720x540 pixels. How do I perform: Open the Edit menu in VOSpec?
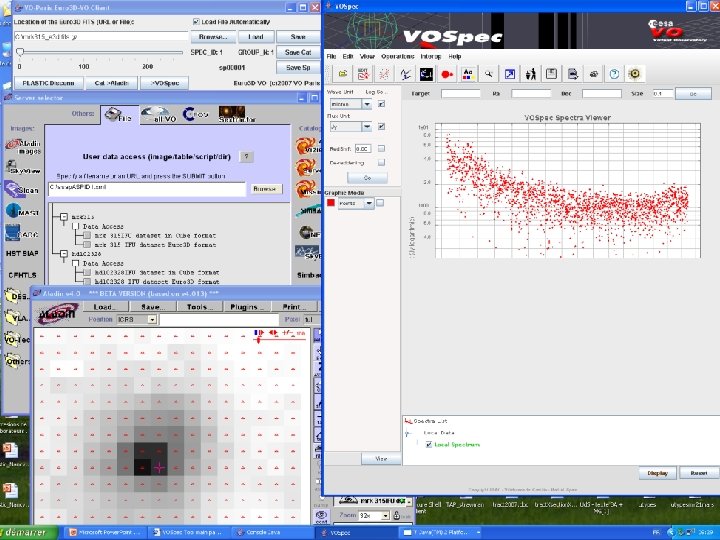tap(348, 56)
